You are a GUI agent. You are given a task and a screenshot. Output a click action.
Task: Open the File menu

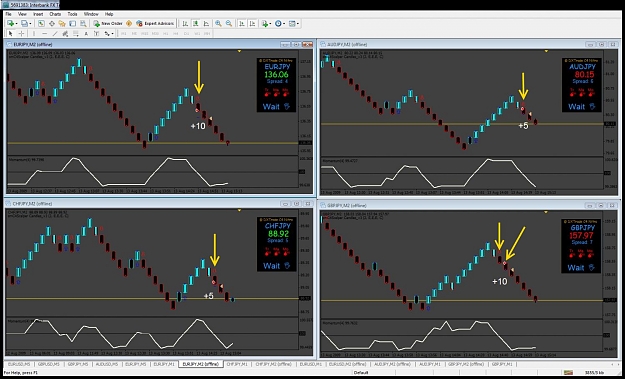pos(8,14)
